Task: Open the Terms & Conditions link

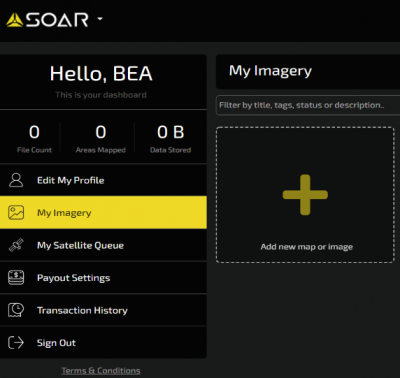Action: [101, 371]
